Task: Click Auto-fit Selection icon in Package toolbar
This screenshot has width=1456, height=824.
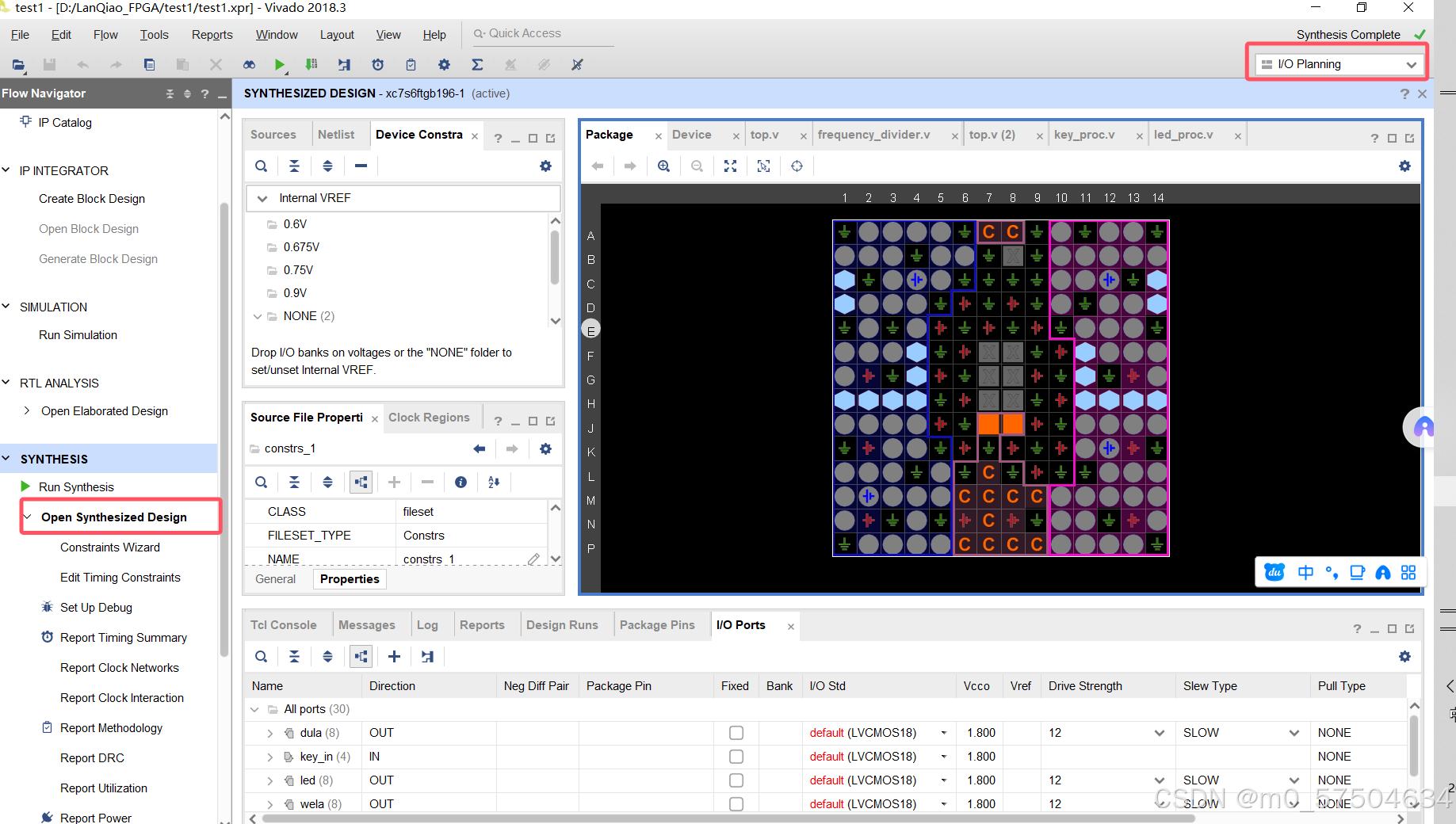Action: tap(763, 166)
